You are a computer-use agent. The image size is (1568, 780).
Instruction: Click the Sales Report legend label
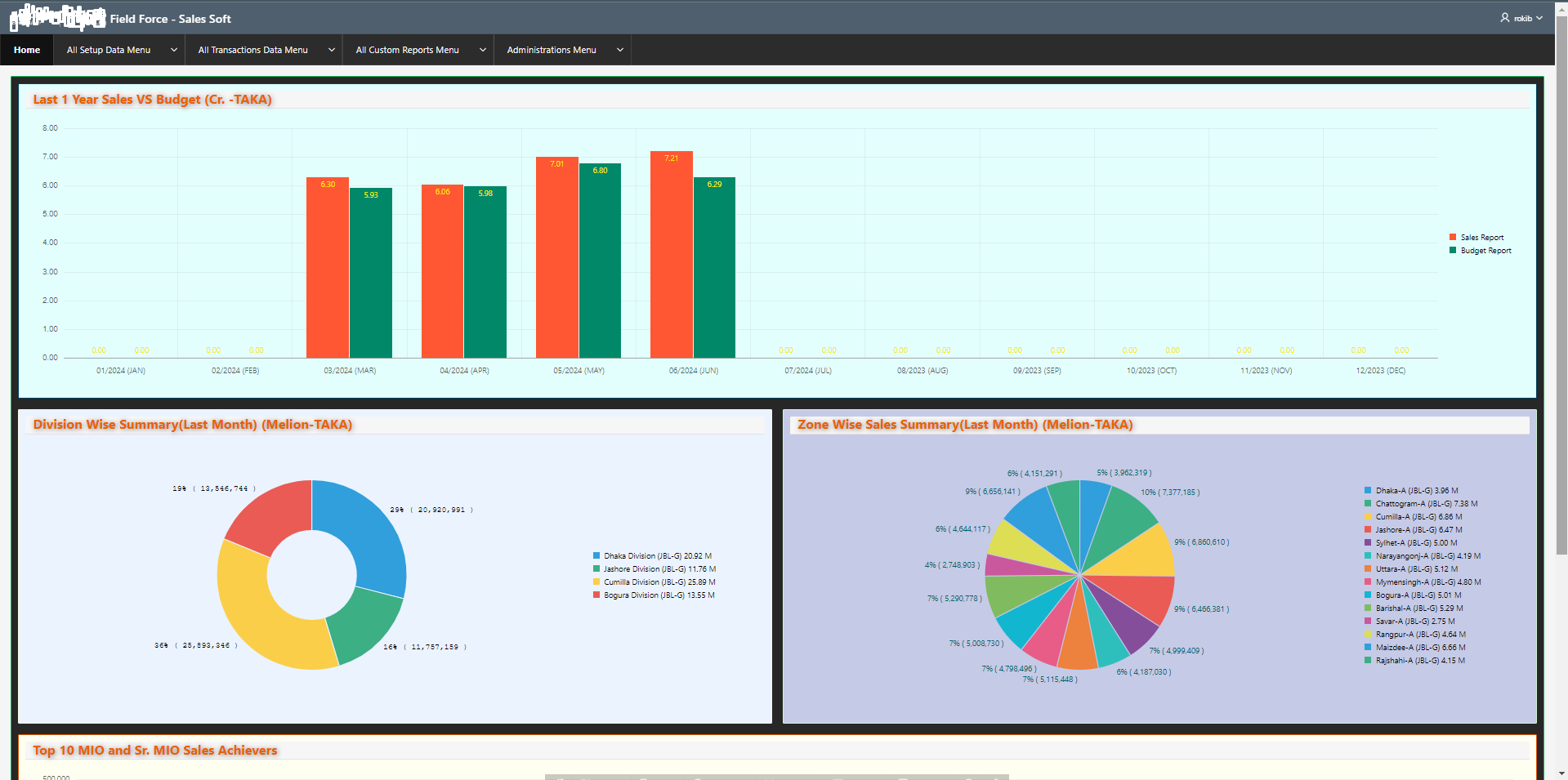(1482, 238)
